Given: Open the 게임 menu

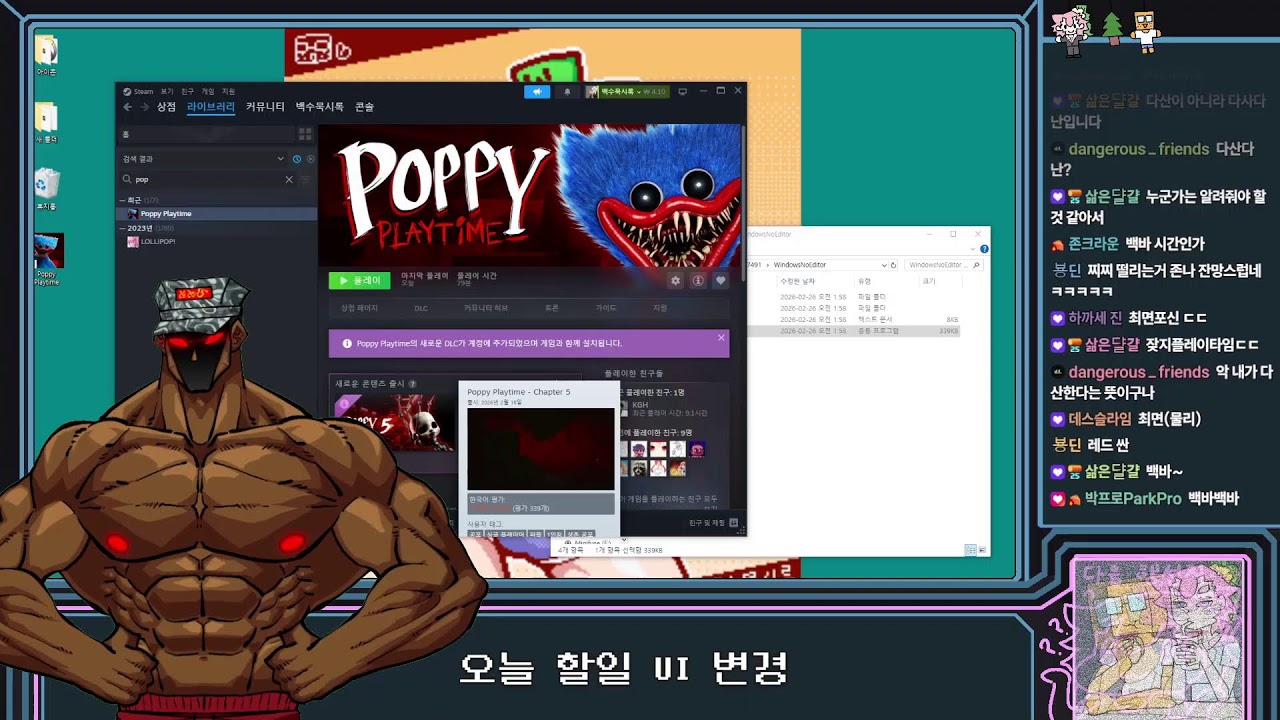Looking at the screenshot, I should [x=208, y=91].
